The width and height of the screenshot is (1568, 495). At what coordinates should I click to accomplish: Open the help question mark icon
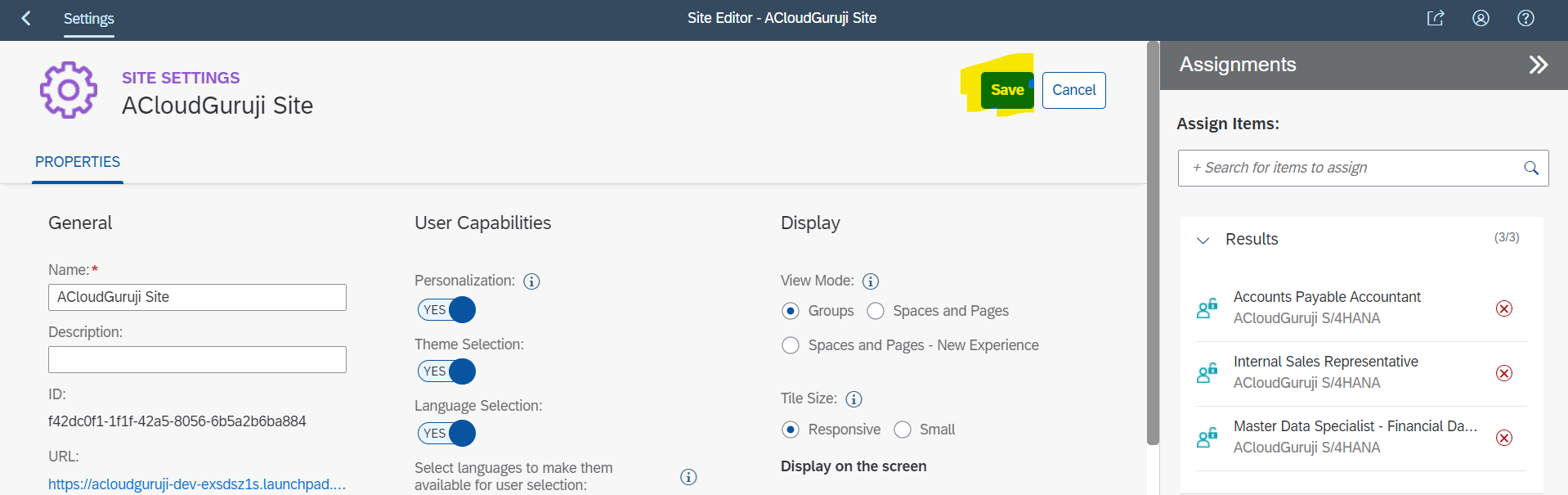point(1525,18)
